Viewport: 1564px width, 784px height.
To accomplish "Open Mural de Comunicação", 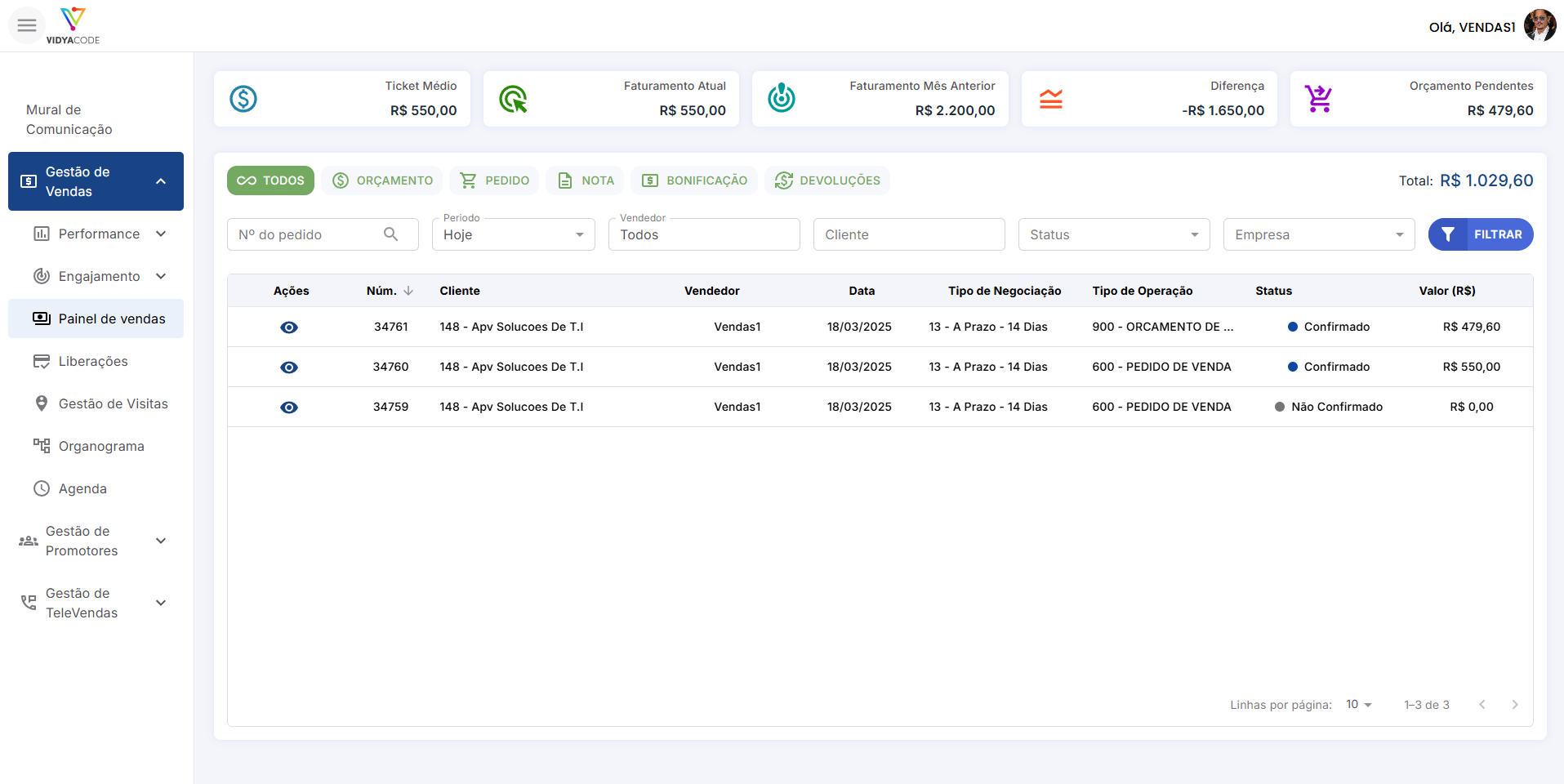I will tap(96, 119).
